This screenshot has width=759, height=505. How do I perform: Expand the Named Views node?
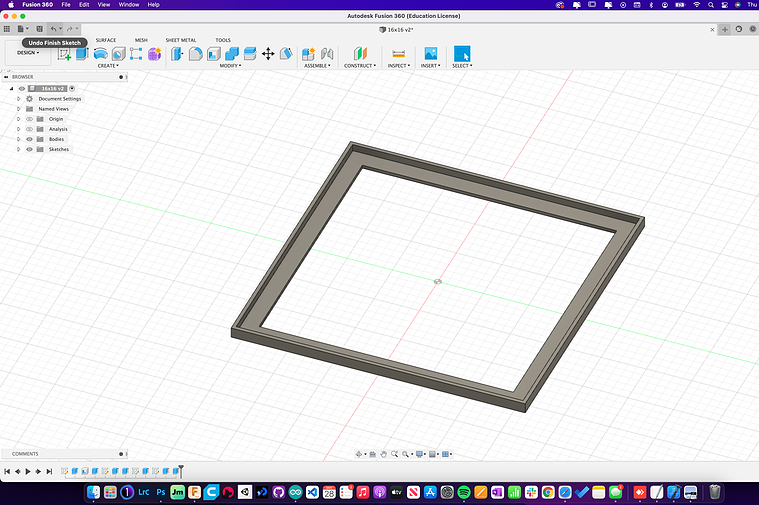pos(18,109)
